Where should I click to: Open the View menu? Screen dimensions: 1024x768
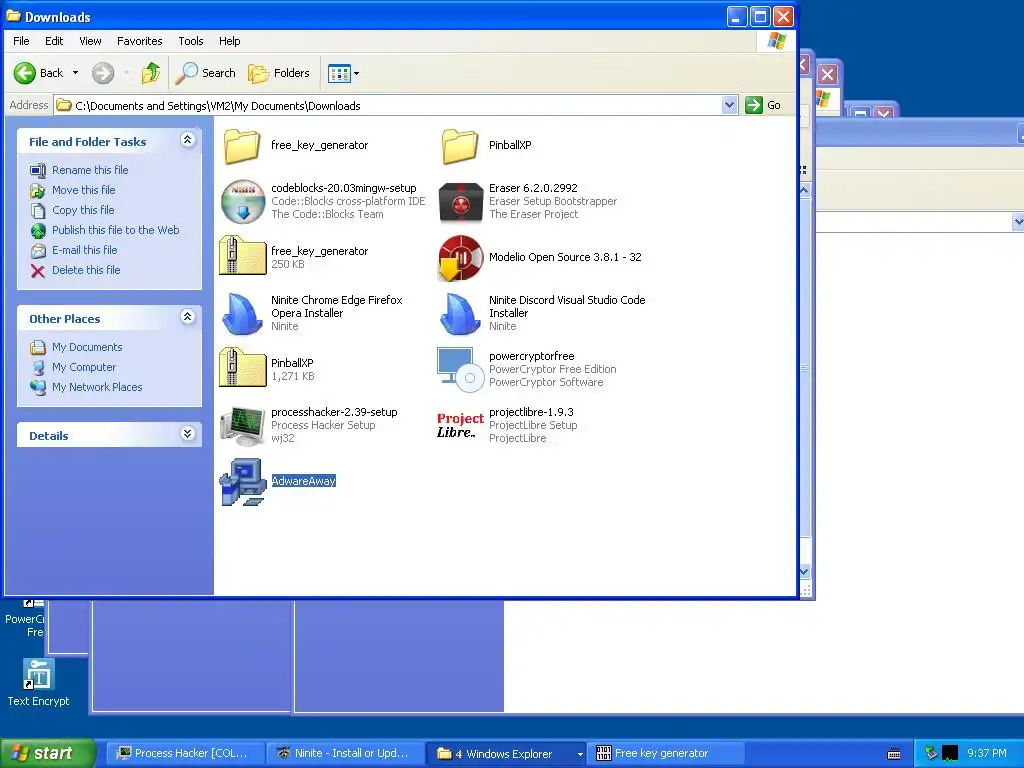point(90,41)
